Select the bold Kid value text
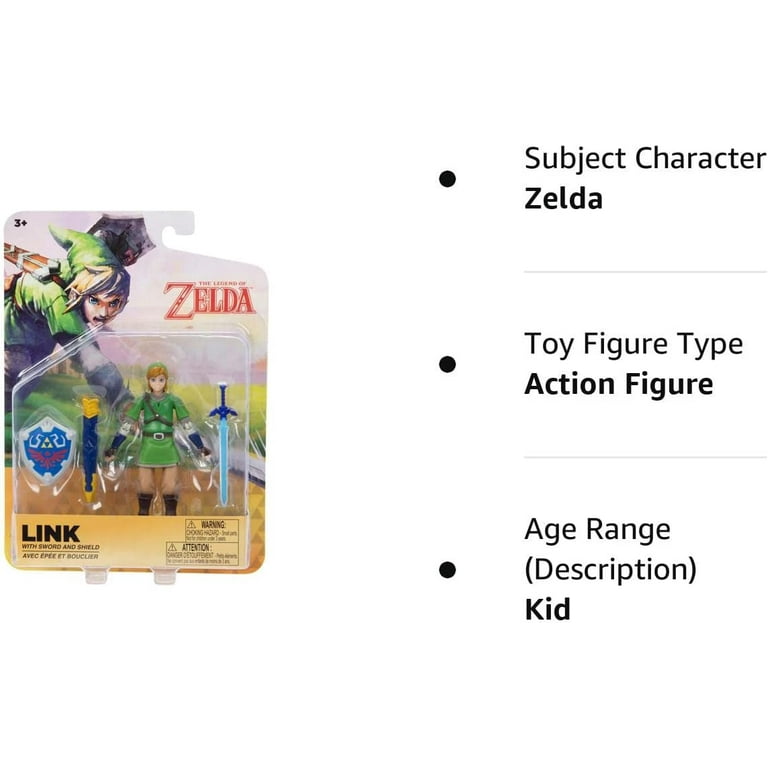Viewport: 768px width, 768px height. [x=547, y=609]
